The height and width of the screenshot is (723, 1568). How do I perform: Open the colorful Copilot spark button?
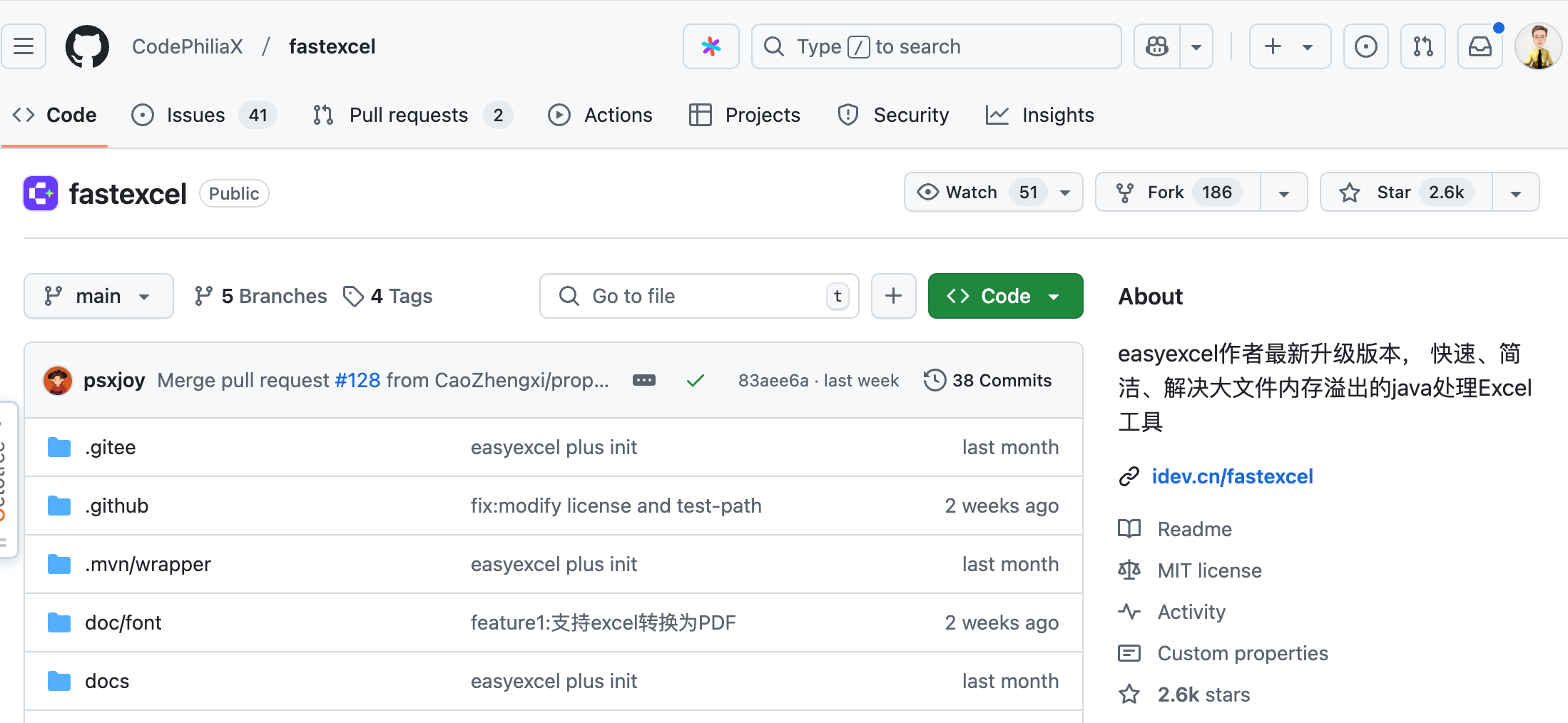point(711,46)
